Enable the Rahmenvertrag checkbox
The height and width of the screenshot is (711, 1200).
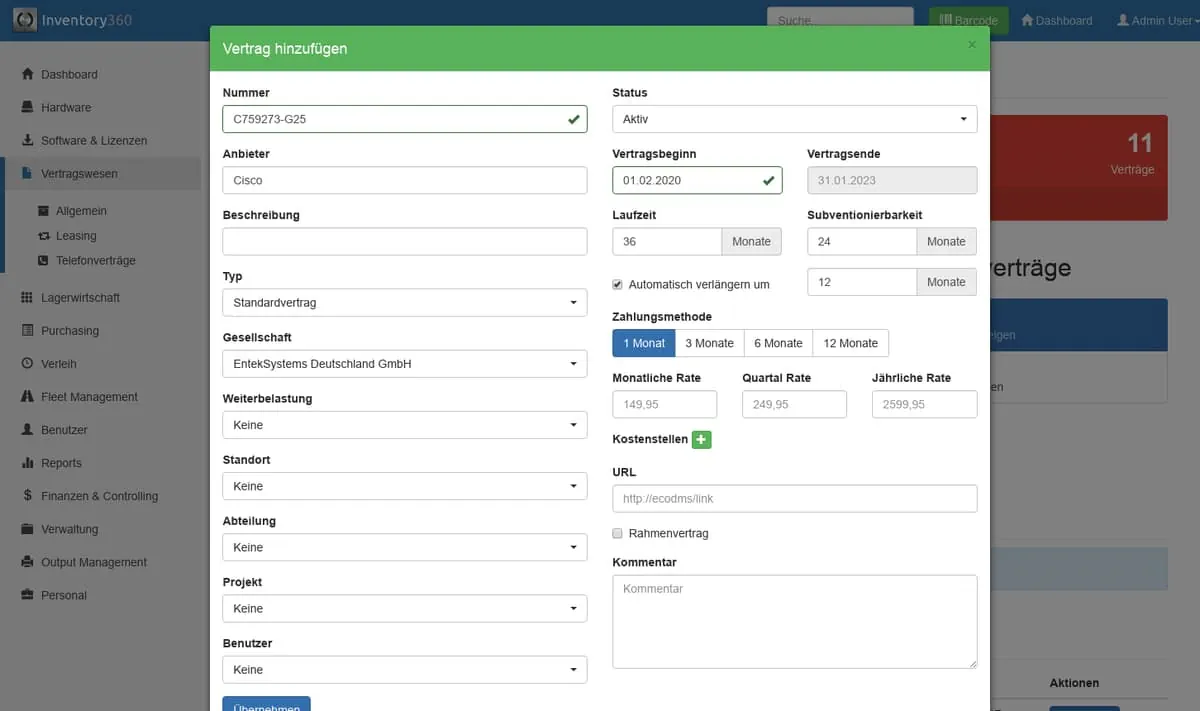pyautogui.click(x=618, y=534)
